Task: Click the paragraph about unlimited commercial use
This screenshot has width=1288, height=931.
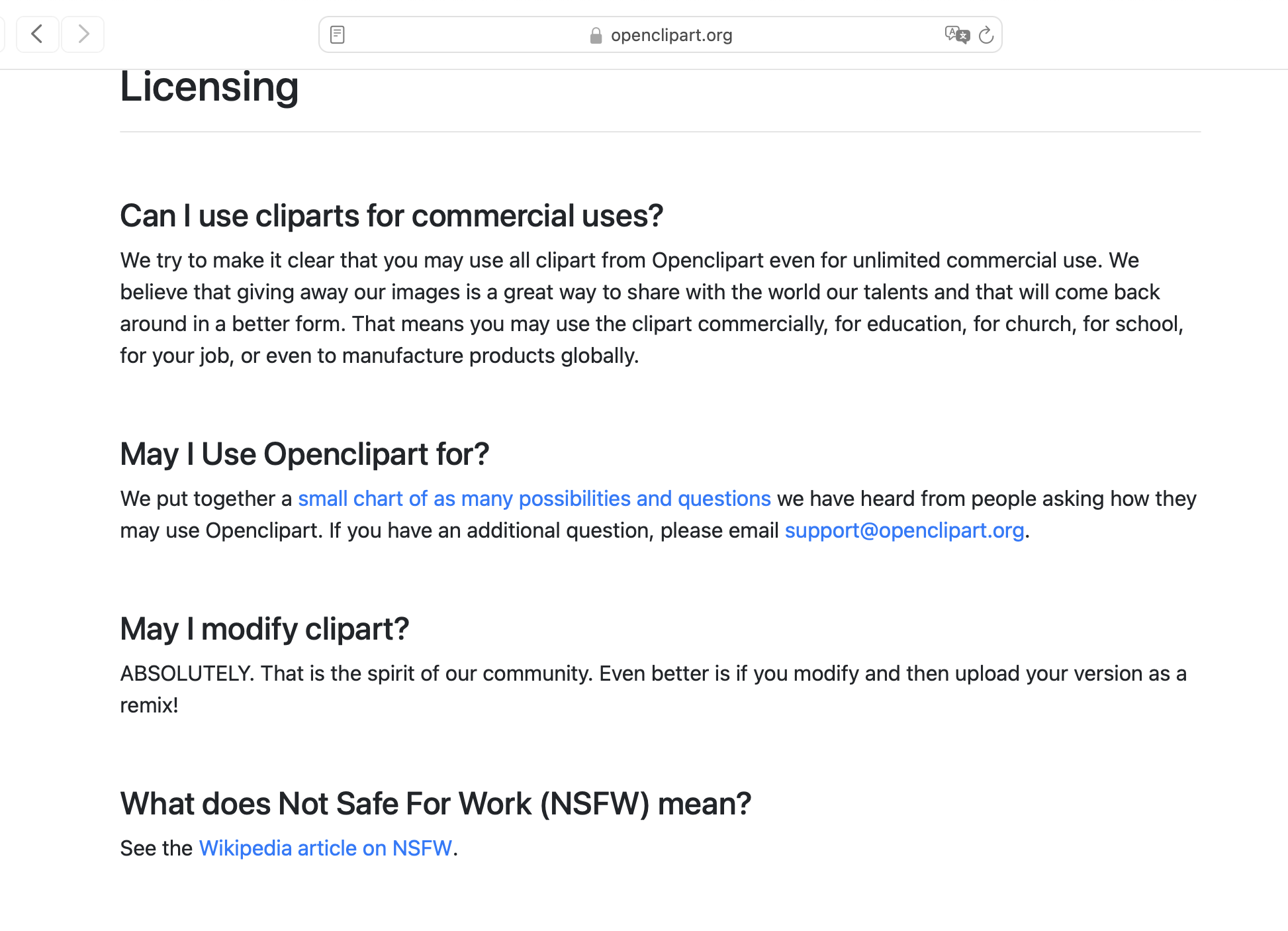Action: [x=651, y=308]
